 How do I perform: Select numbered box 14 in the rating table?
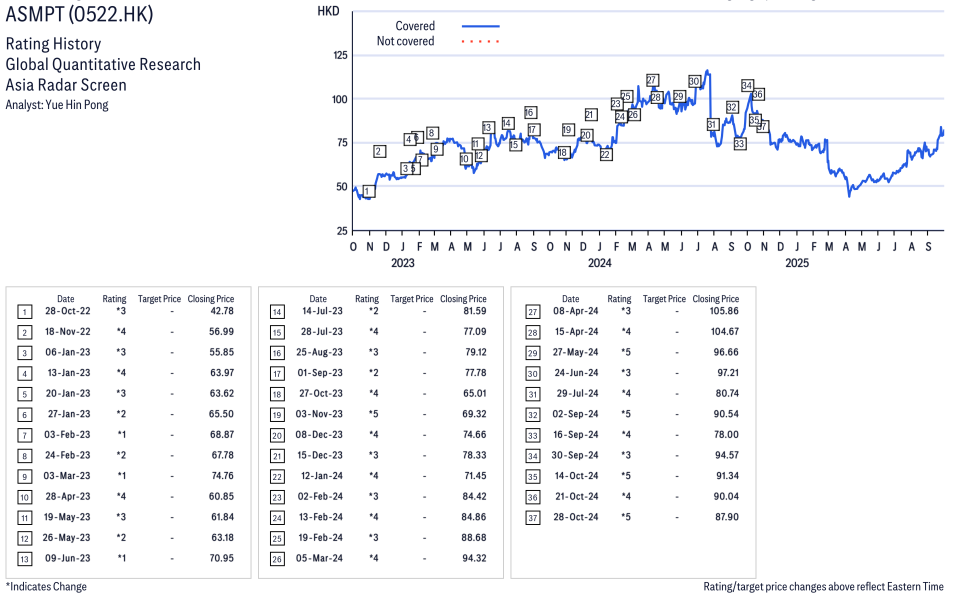click(277, 312)
